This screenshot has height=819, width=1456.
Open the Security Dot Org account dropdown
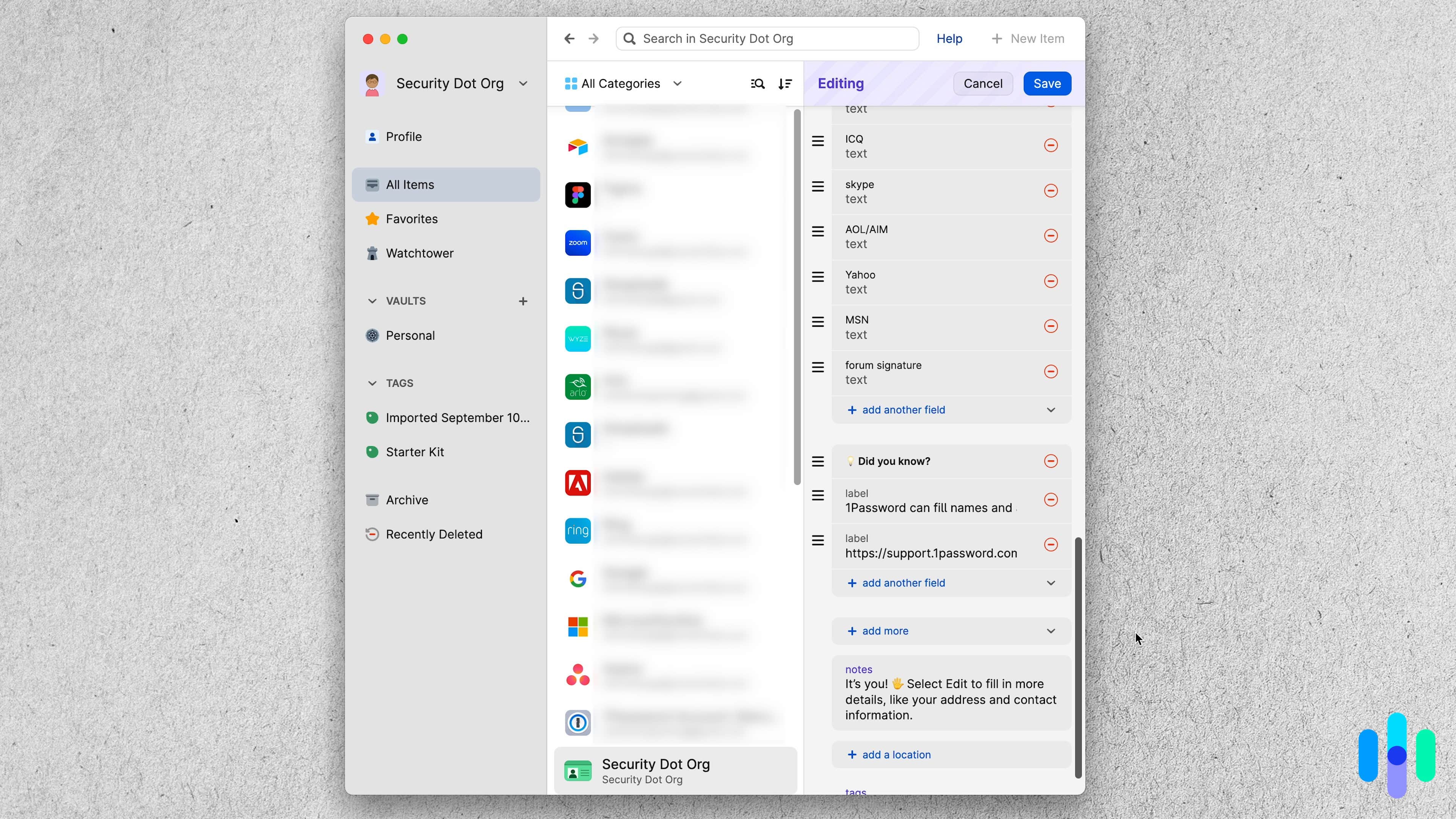(x=523, y=83)
